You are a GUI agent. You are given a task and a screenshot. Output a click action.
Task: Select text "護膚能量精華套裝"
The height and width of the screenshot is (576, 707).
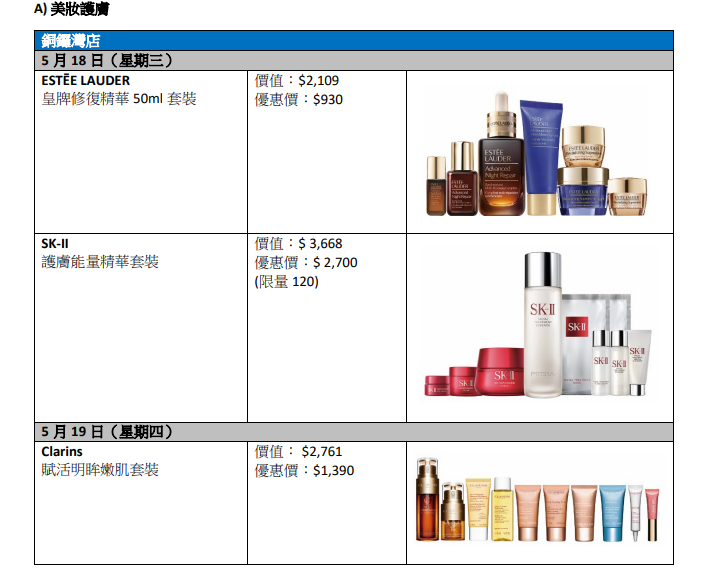[x=100, y=262]
